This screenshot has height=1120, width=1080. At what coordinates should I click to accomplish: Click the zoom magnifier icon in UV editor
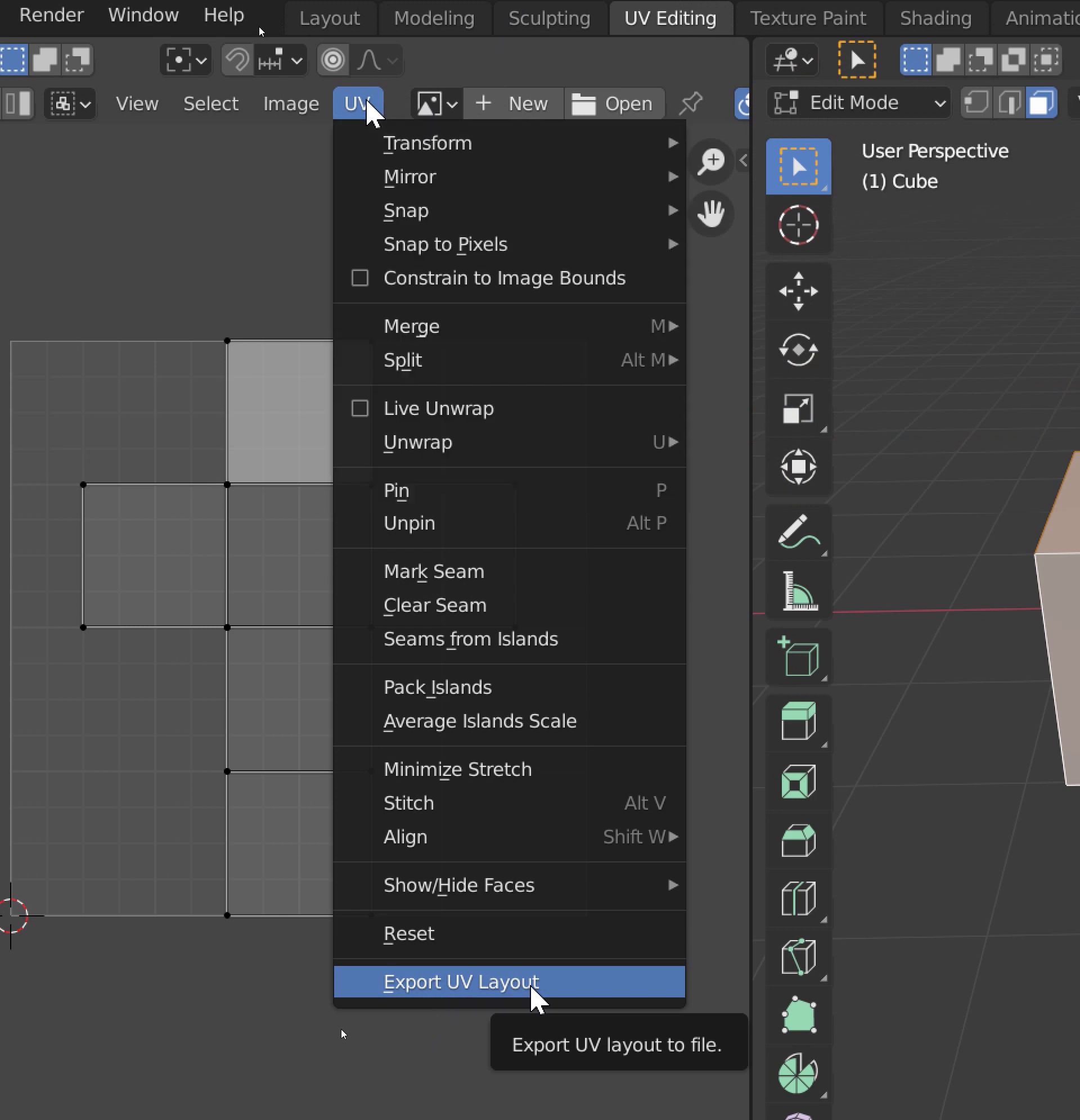point(711,161)
